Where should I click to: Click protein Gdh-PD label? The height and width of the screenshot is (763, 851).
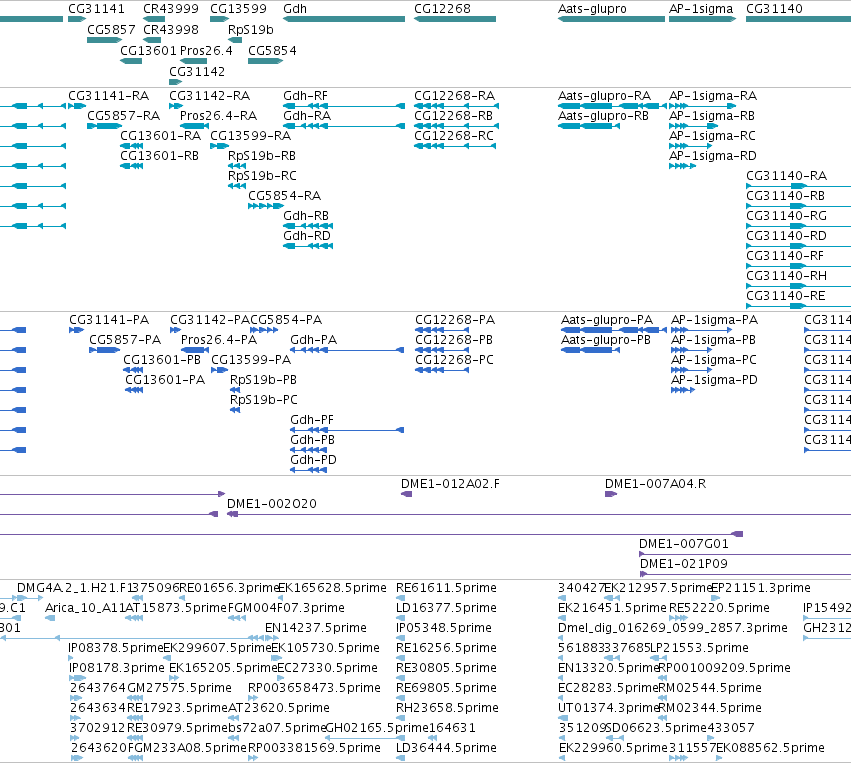pyautogui.click(x=314, y=460)
